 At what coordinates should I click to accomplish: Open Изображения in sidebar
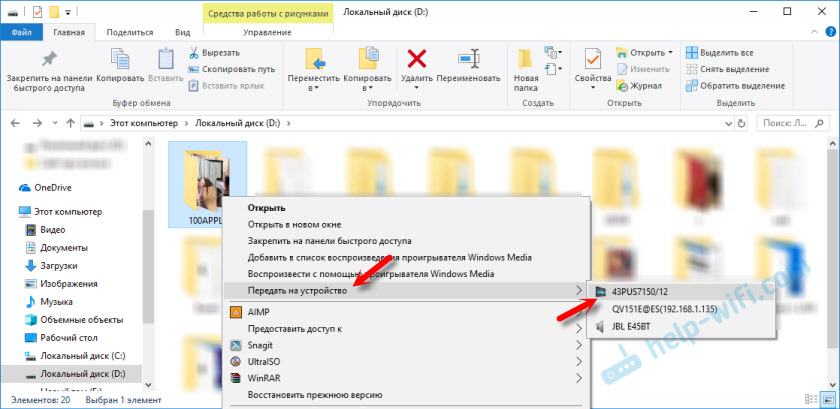(61, 284)
